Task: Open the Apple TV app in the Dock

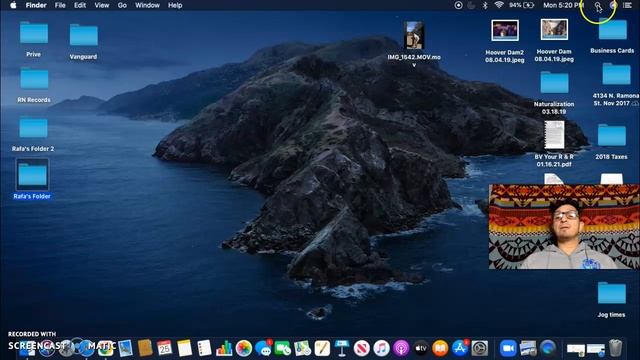Action: (x=420, y=348)
